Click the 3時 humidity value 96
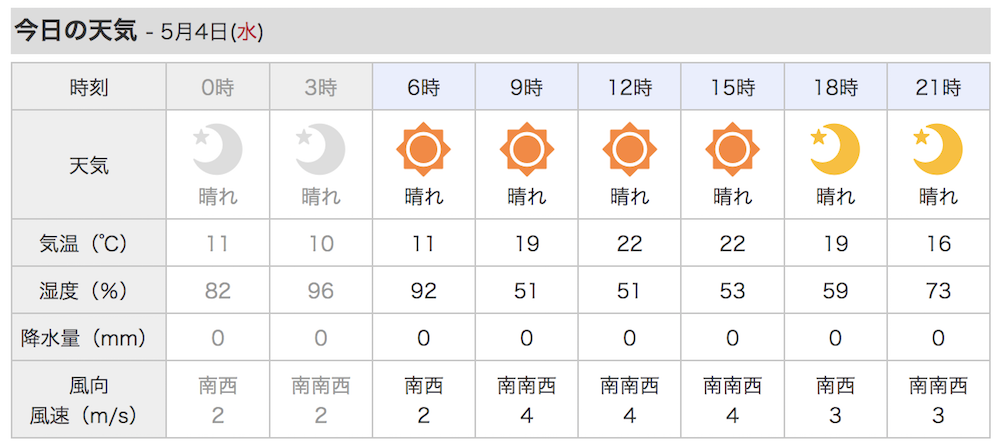 321,290
